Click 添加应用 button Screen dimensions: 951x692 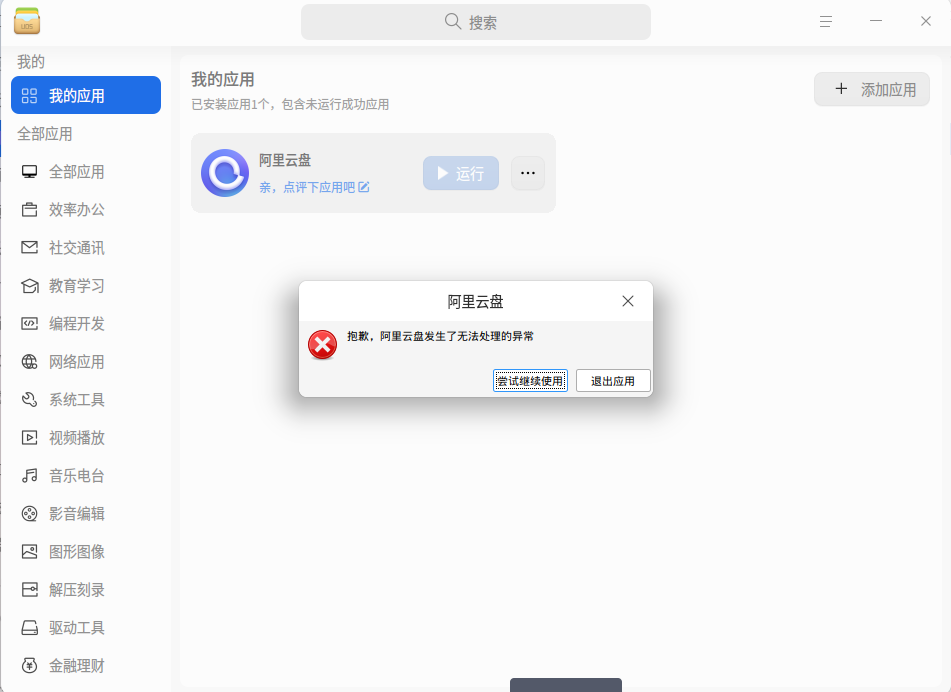point(872,89)
